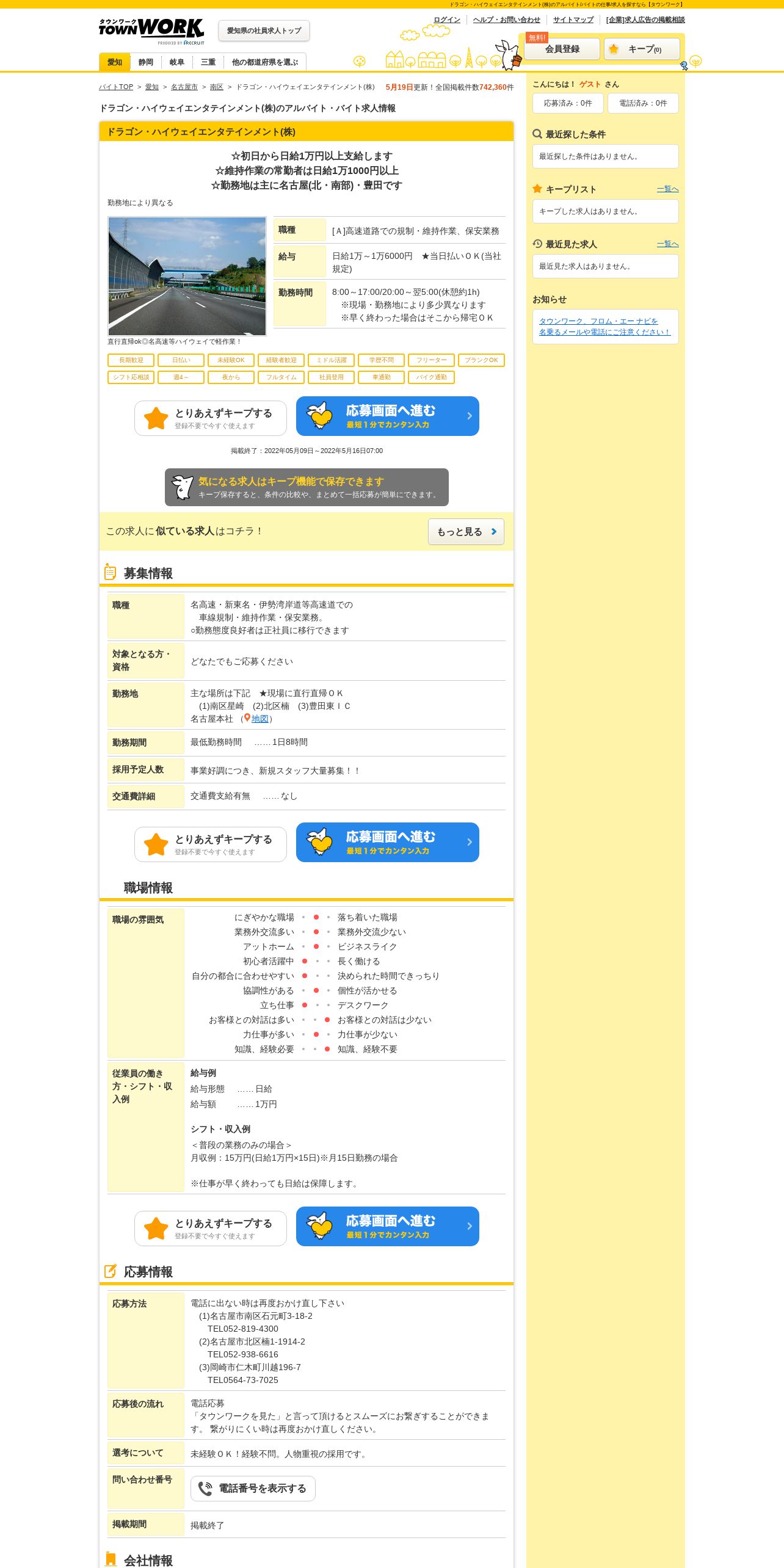
Task: Click the 日払い tag
Action: [x=181, y=360]
